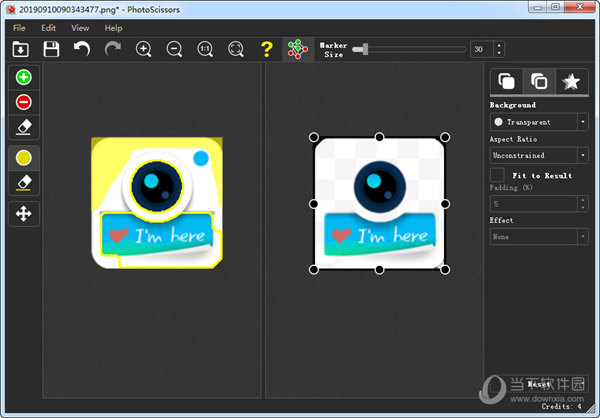
Task: Click the Open image icon in toolbar
Action: [x=20, y=49]
